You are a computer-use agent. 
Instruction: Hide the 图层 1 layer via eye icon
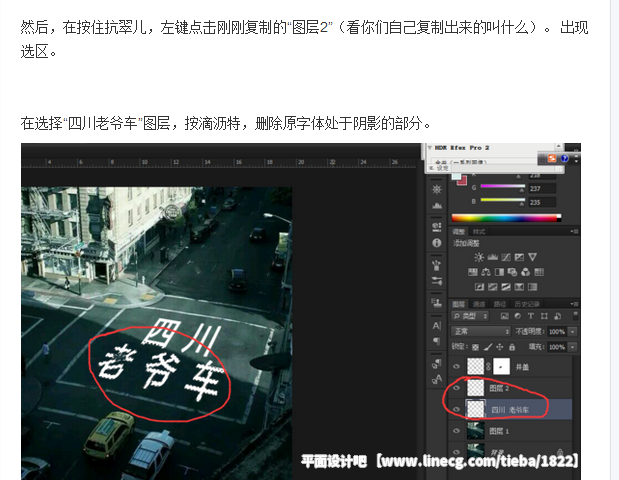tap(456, 430)
